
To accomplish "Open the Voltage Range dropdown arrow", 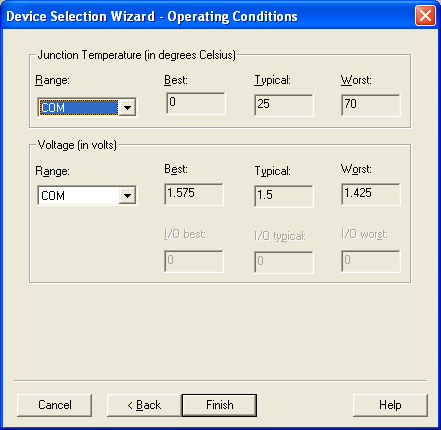I will tap(127, 195).
